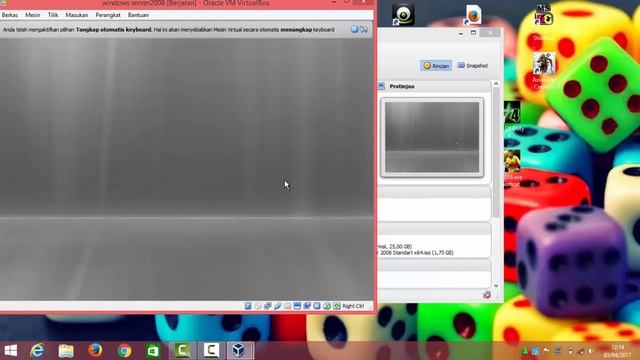Open the Berkas menu in the VM window
Viewport: 640px width, 360px height.
coord(10,15)
